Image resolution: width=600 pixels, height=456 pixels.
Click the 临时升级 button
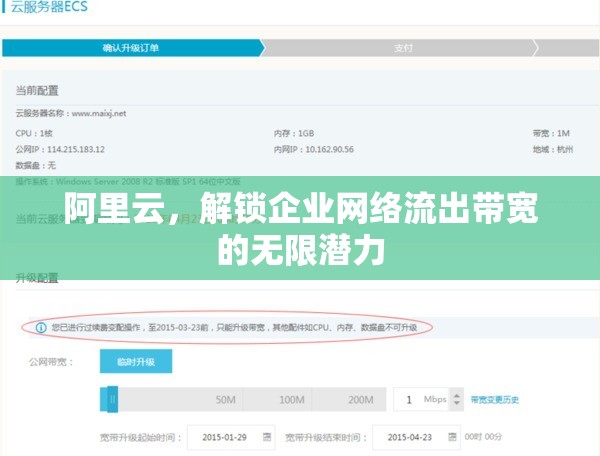pos(136,361)
